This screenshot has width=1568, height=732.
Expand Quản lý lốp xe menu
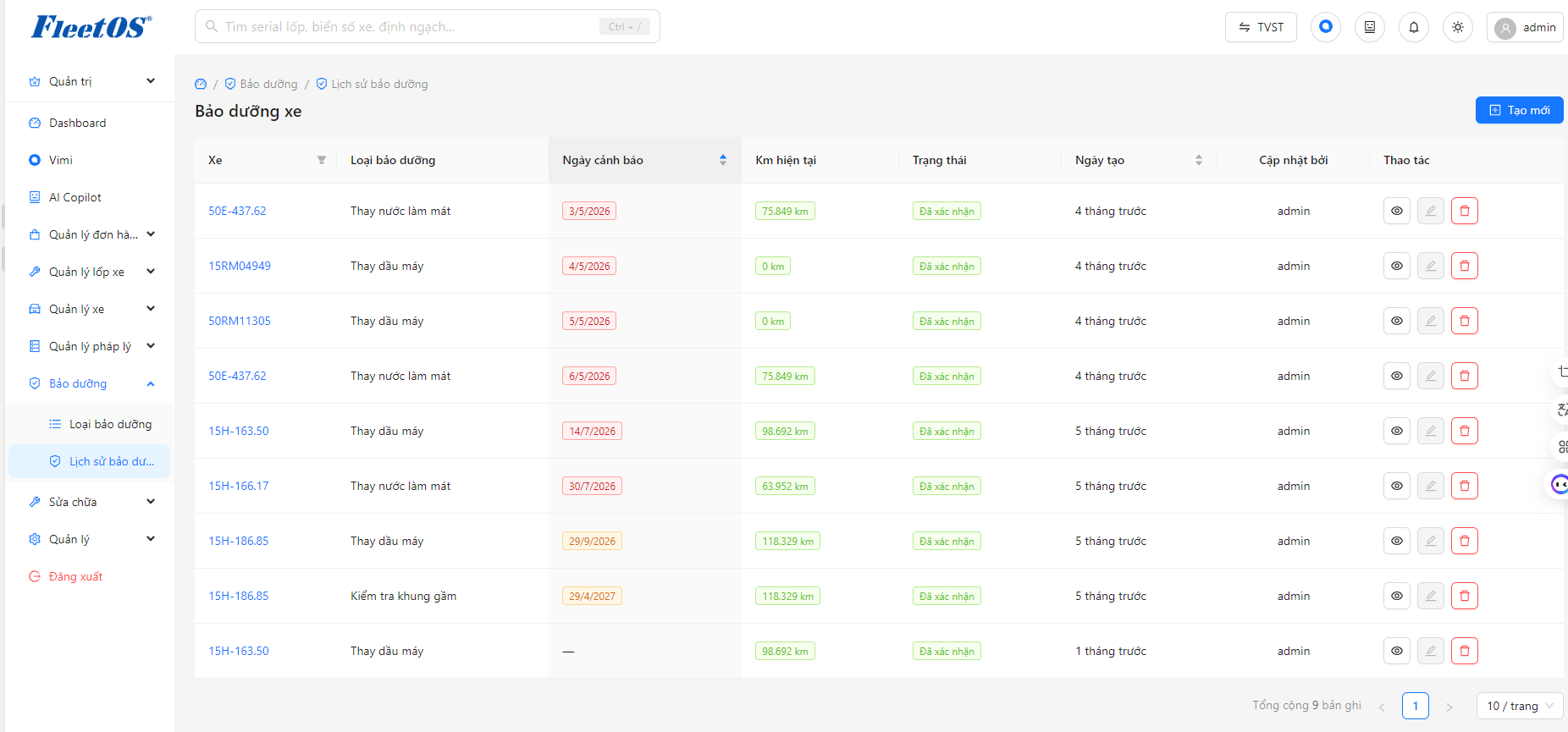coord(91,272)
